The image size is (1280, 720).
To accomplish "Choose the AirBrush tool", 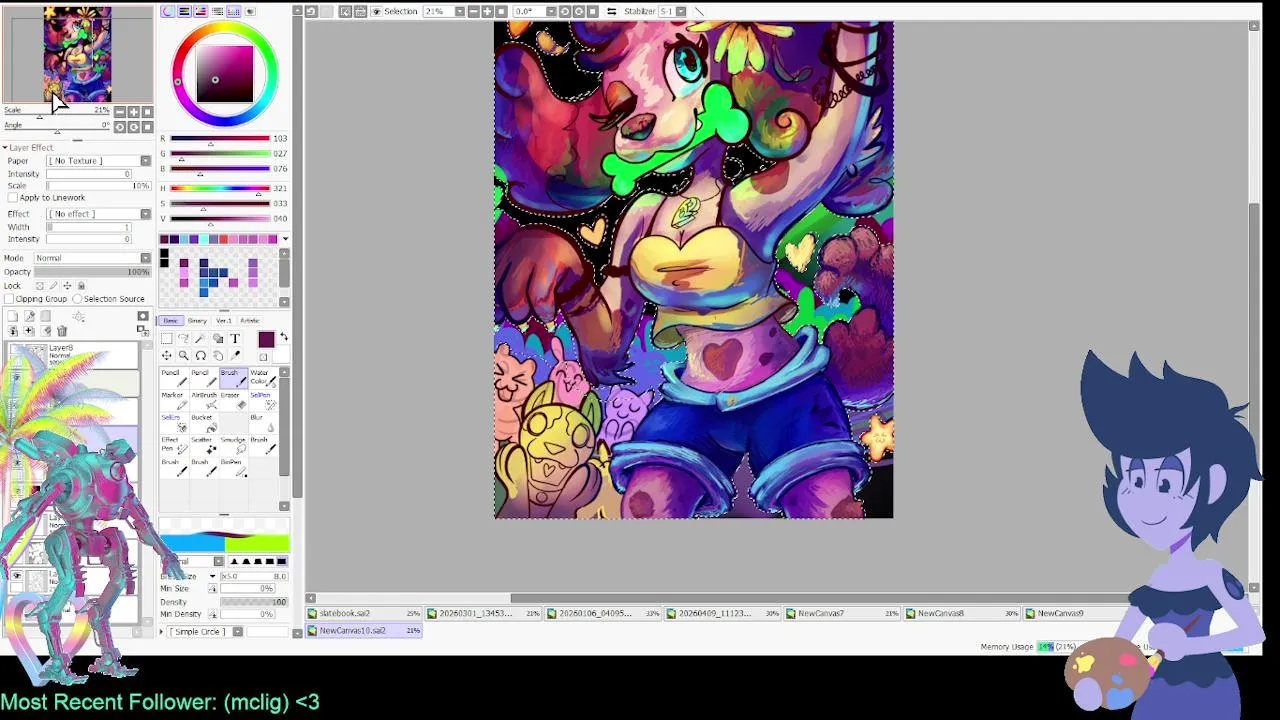I will pyautogui.click(x=204, y=400).
